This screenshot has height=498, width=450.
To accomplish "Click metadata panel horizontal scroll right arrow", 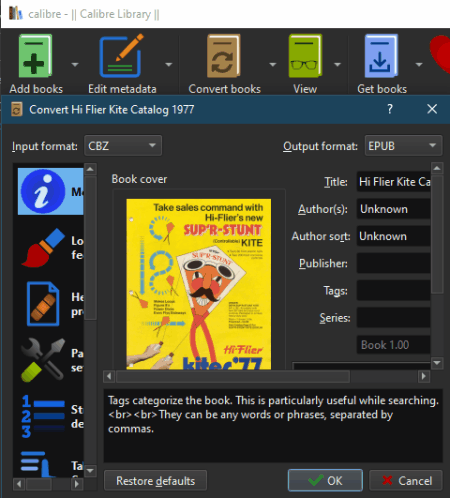I will [x=424, y=377].
